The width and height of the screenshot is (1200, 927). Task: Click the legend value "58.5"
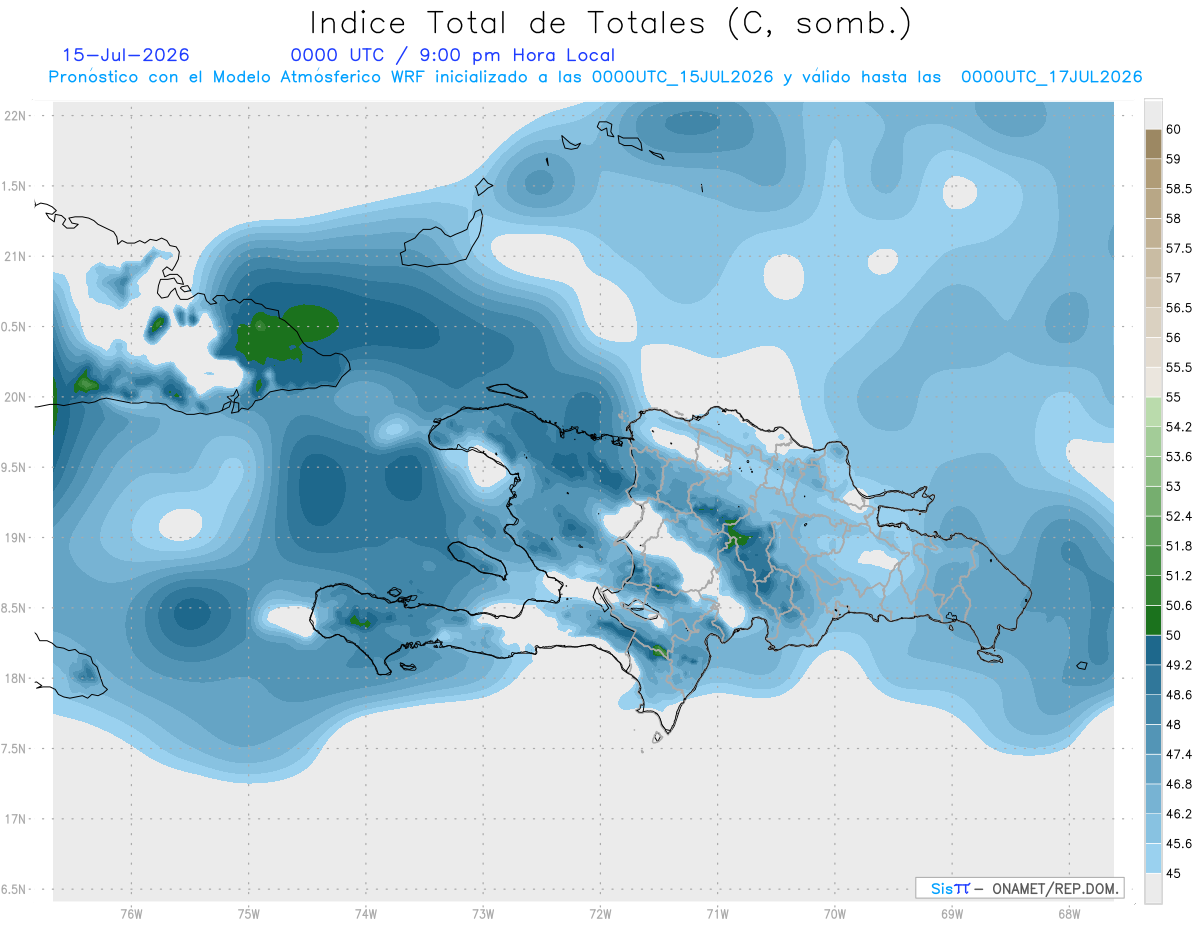click(1179, 188)
